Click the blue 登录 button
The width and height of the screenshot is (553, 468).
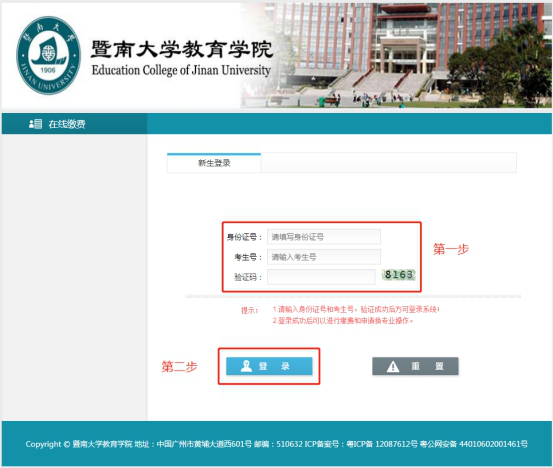coord(269,366)
